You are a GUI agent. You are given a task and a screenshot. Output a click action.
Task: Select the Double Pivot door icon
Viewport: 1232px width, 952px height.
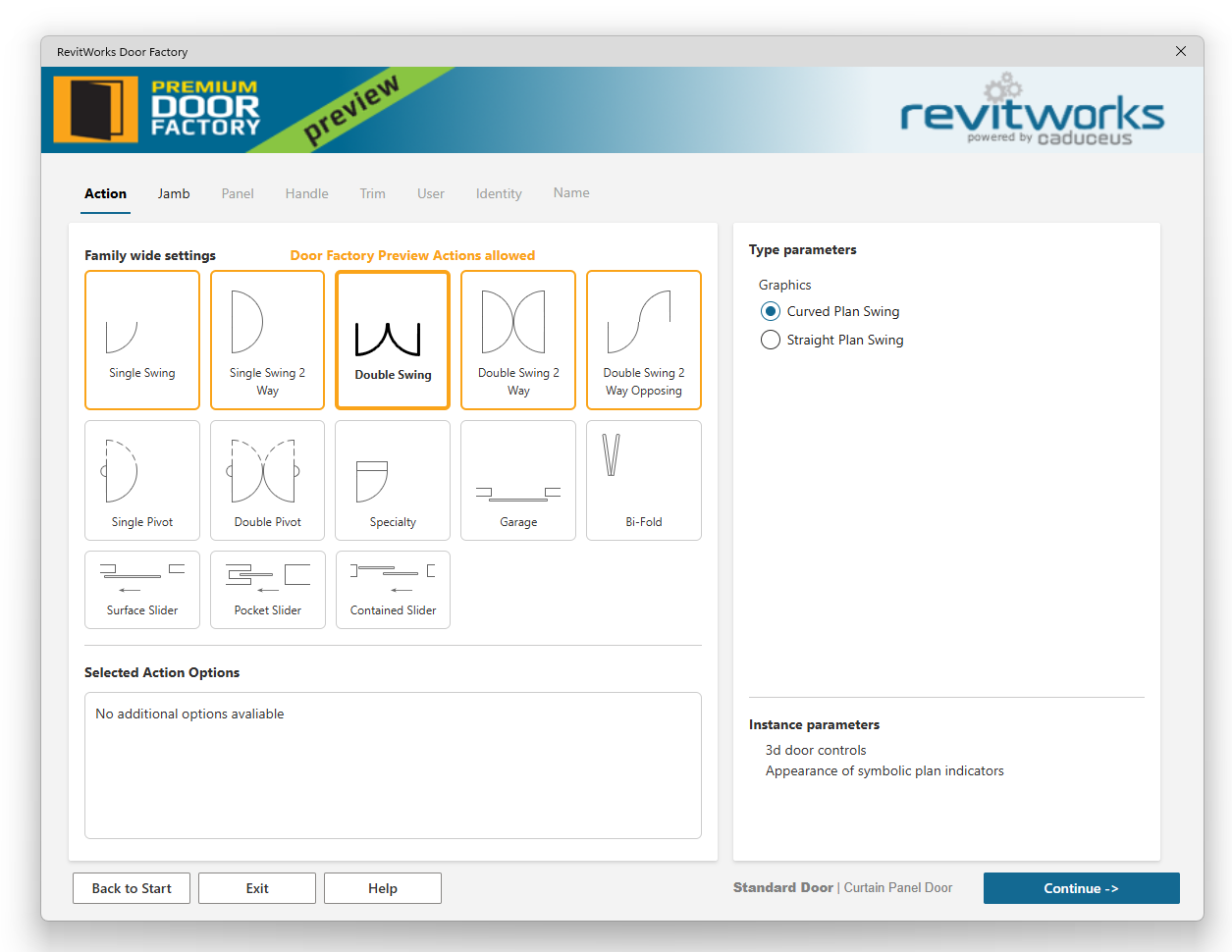coord(267,480)
